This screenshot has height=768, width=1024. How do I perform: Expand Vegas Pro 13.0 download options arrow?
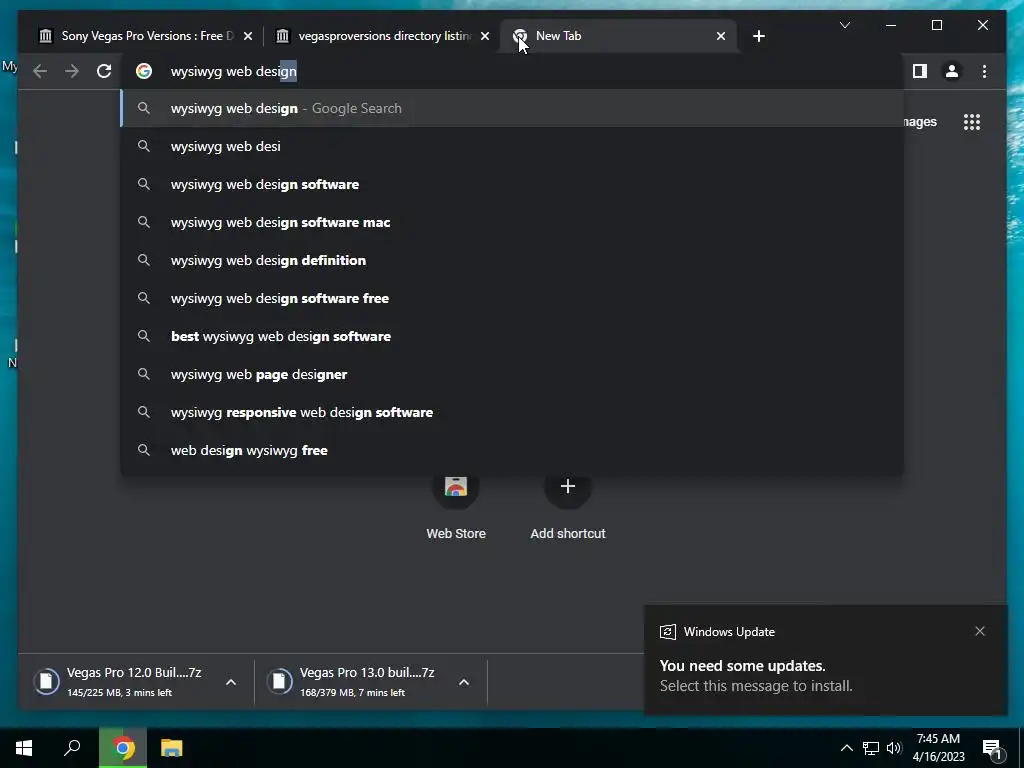point(464,682)
